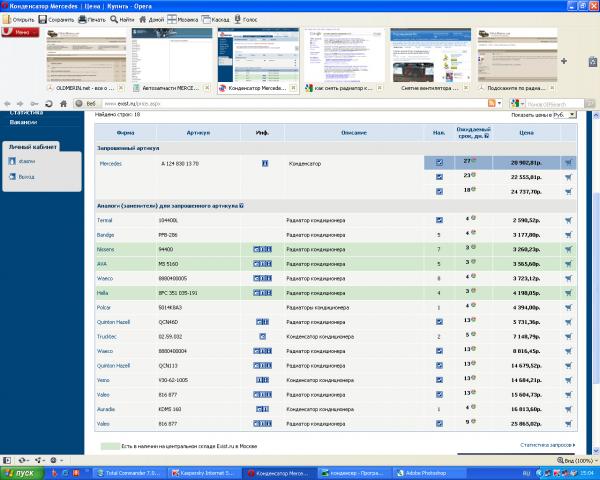This screenshot has height=480, width=600.
Task: Open the currency Руб. dropdown
Action: (x=564, y=115)
